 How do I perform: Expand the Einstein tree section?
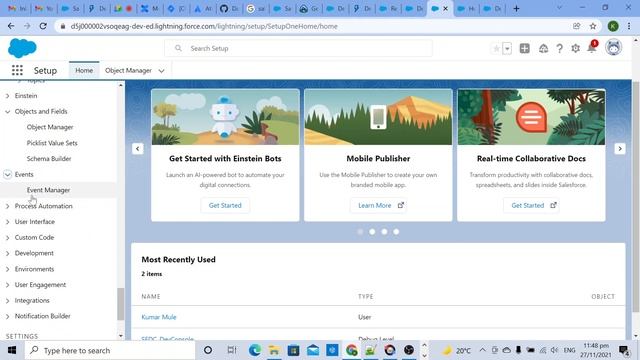7,96
